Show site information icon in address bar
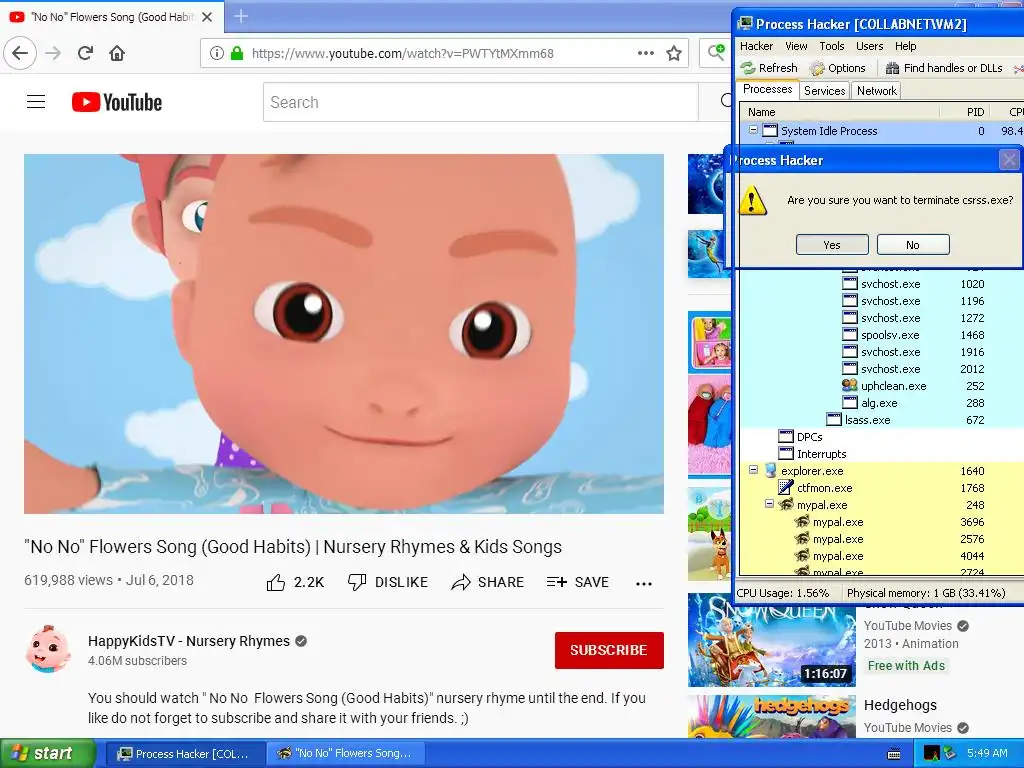 coord(216,53)
